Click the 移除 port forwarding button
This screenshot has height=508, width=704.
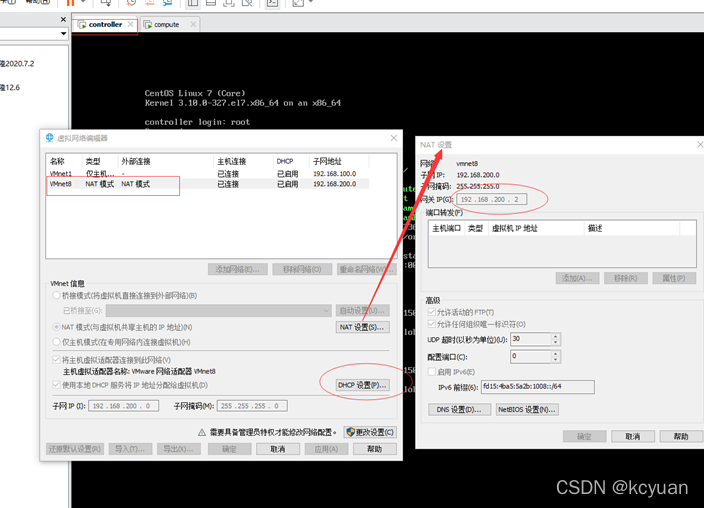626,278
